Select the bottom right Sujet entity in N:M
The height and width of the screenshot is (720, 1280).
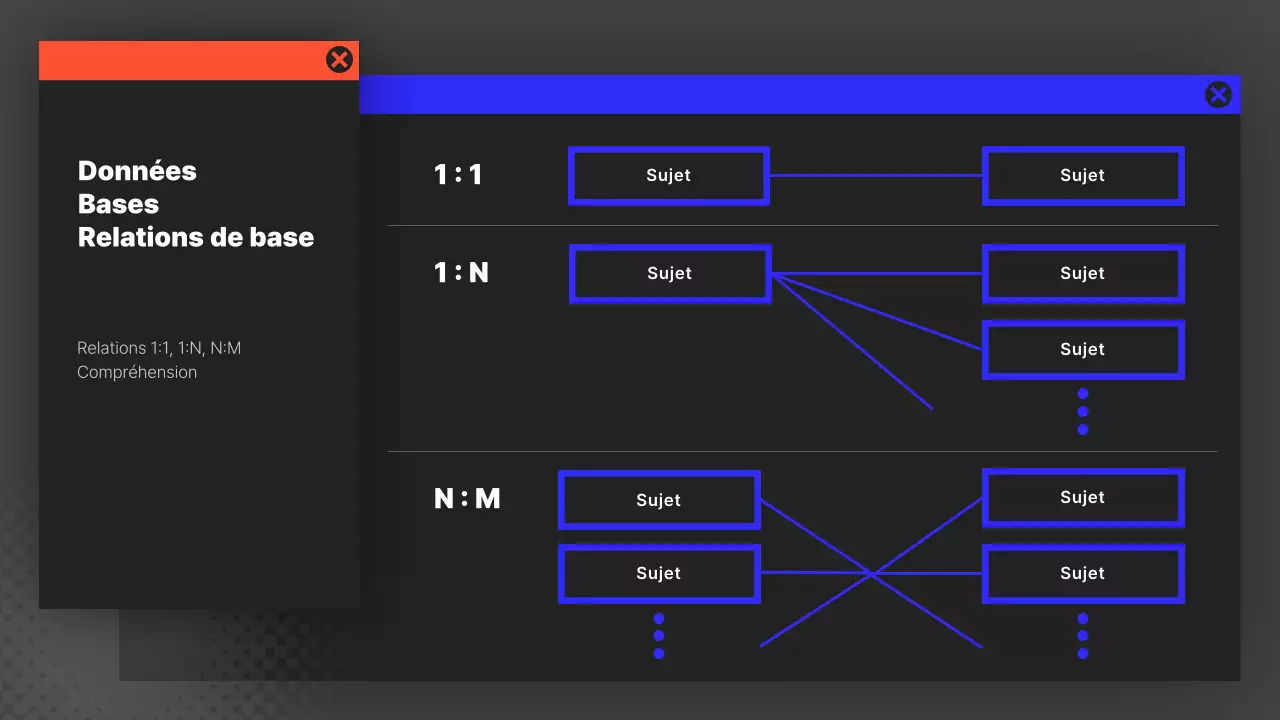(x=1083, y=573)
